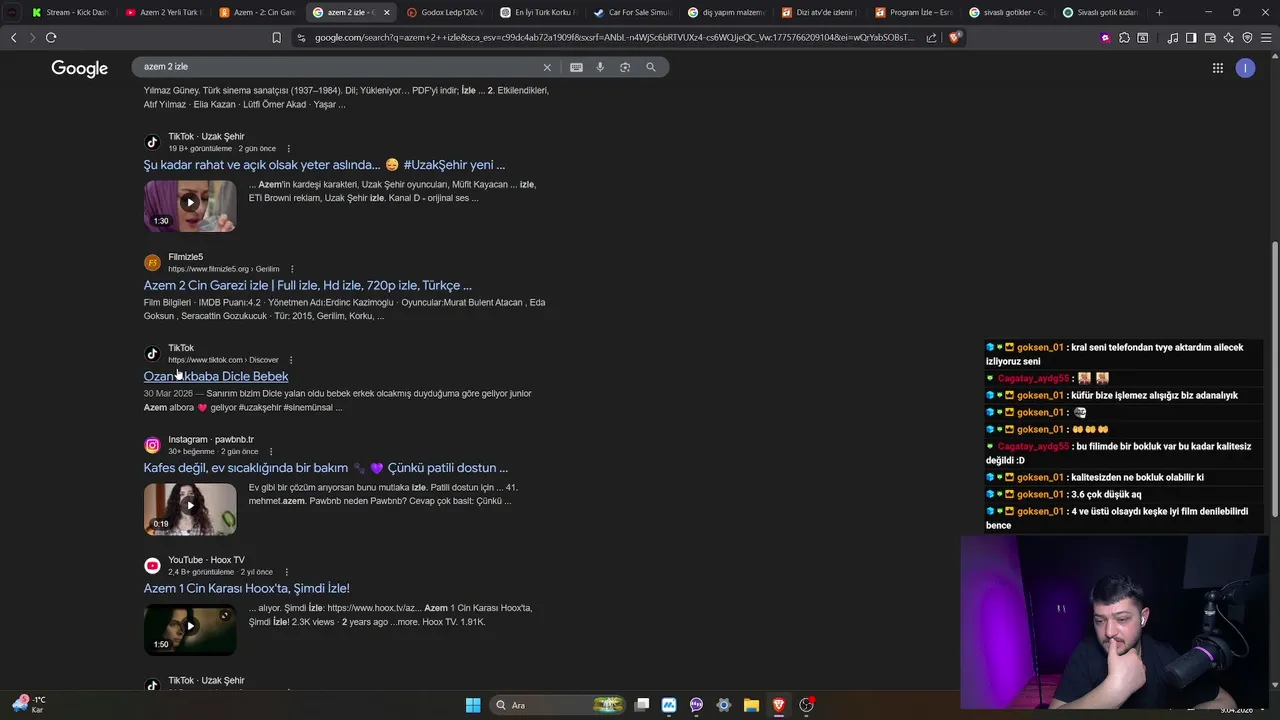Play the 0:19 pawbnb video thumbnail
The width and height of the screenshot is (1280, 720).
pos(190,509)
